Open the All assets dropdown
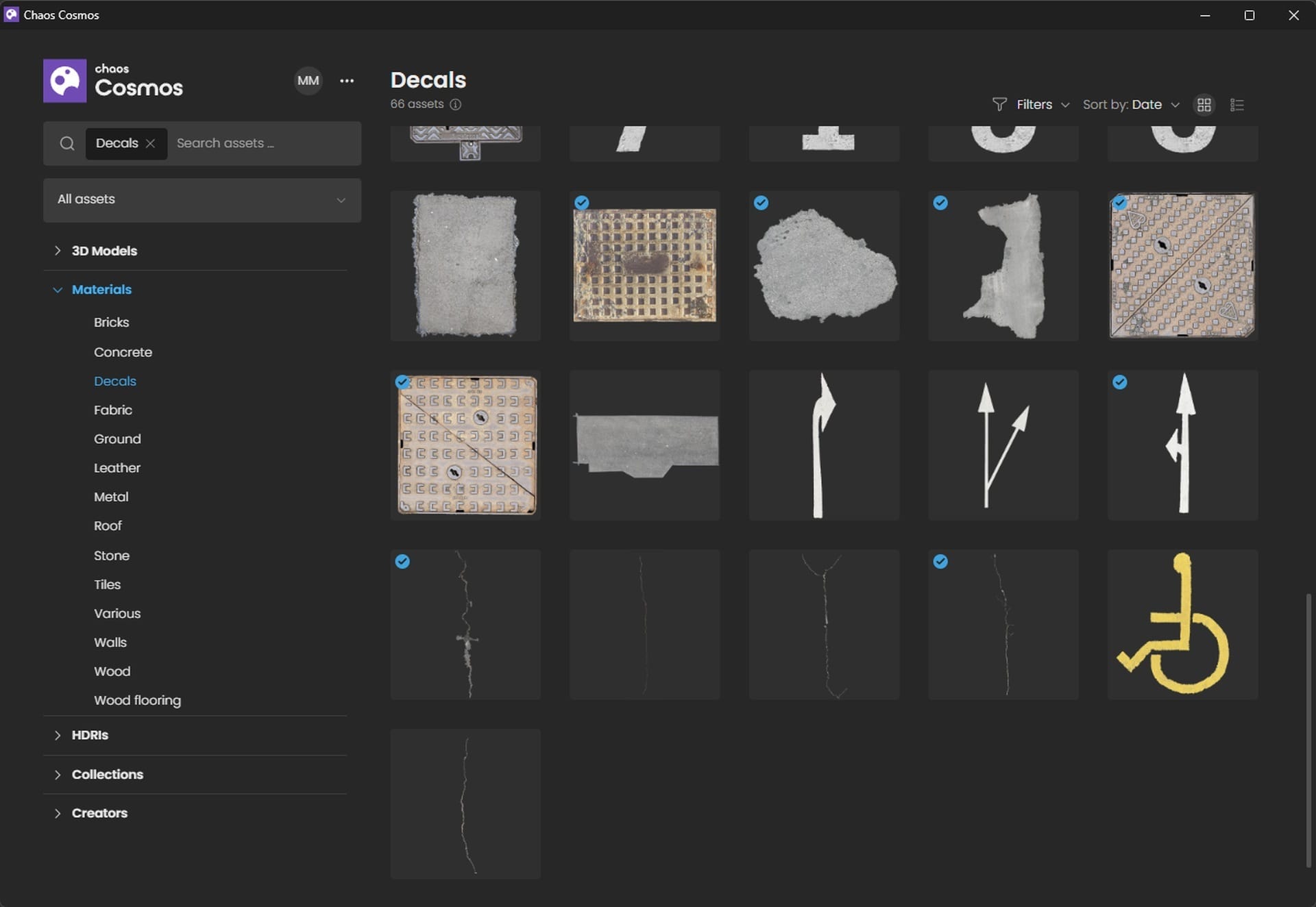 point(202,200)
